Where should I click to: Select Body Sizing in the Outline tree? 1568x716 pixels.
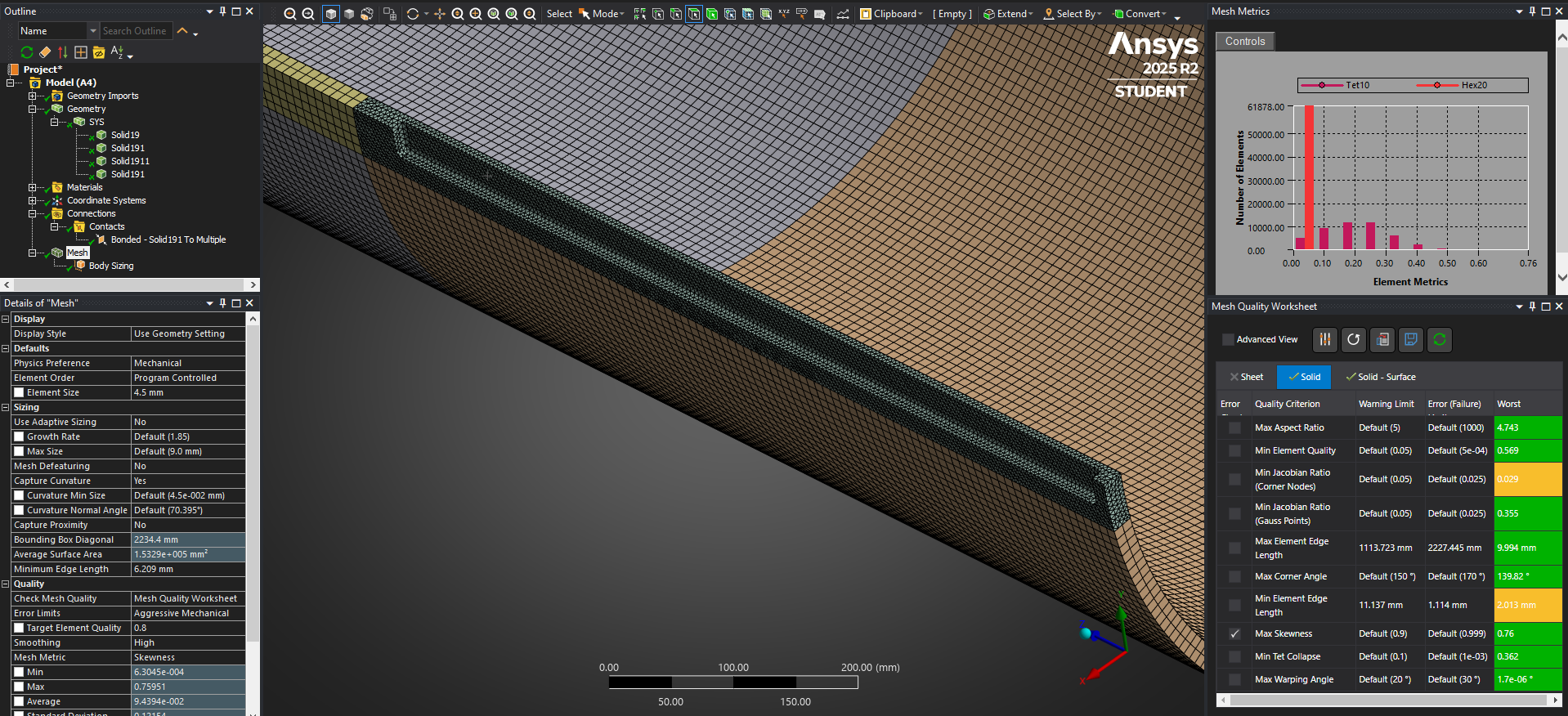[x=111, y=266]
